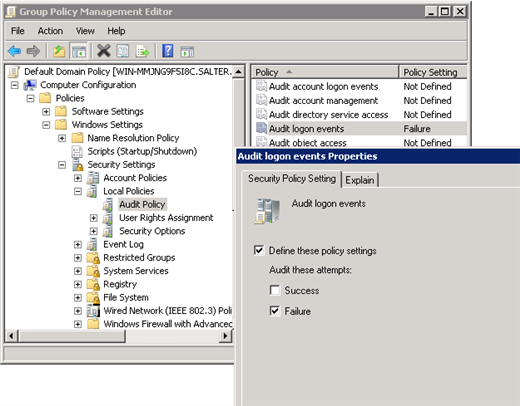520x406 pixels.
Task: Expand the Software Settings tree node
Action: [x=46, y=111]
